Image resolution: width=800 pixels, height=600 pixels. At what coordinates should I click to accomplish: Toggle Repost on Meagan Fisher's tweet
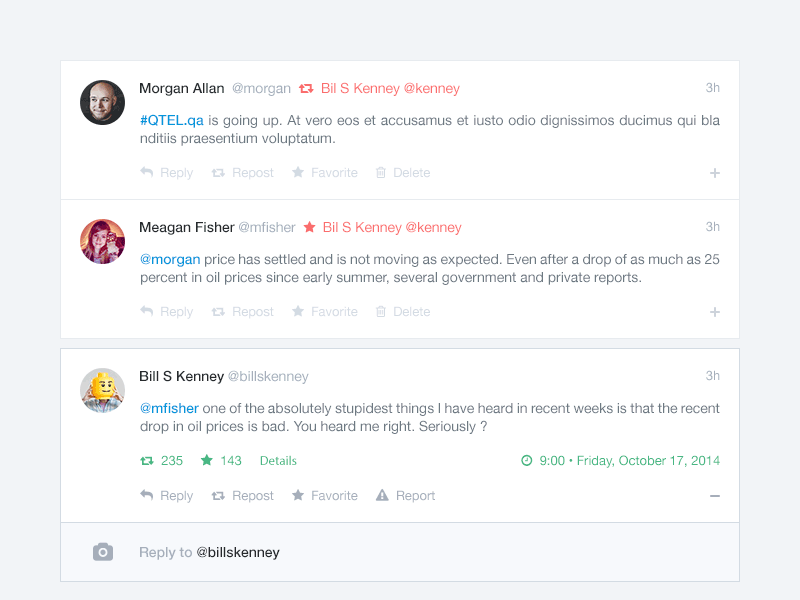(x=216, y=311)
